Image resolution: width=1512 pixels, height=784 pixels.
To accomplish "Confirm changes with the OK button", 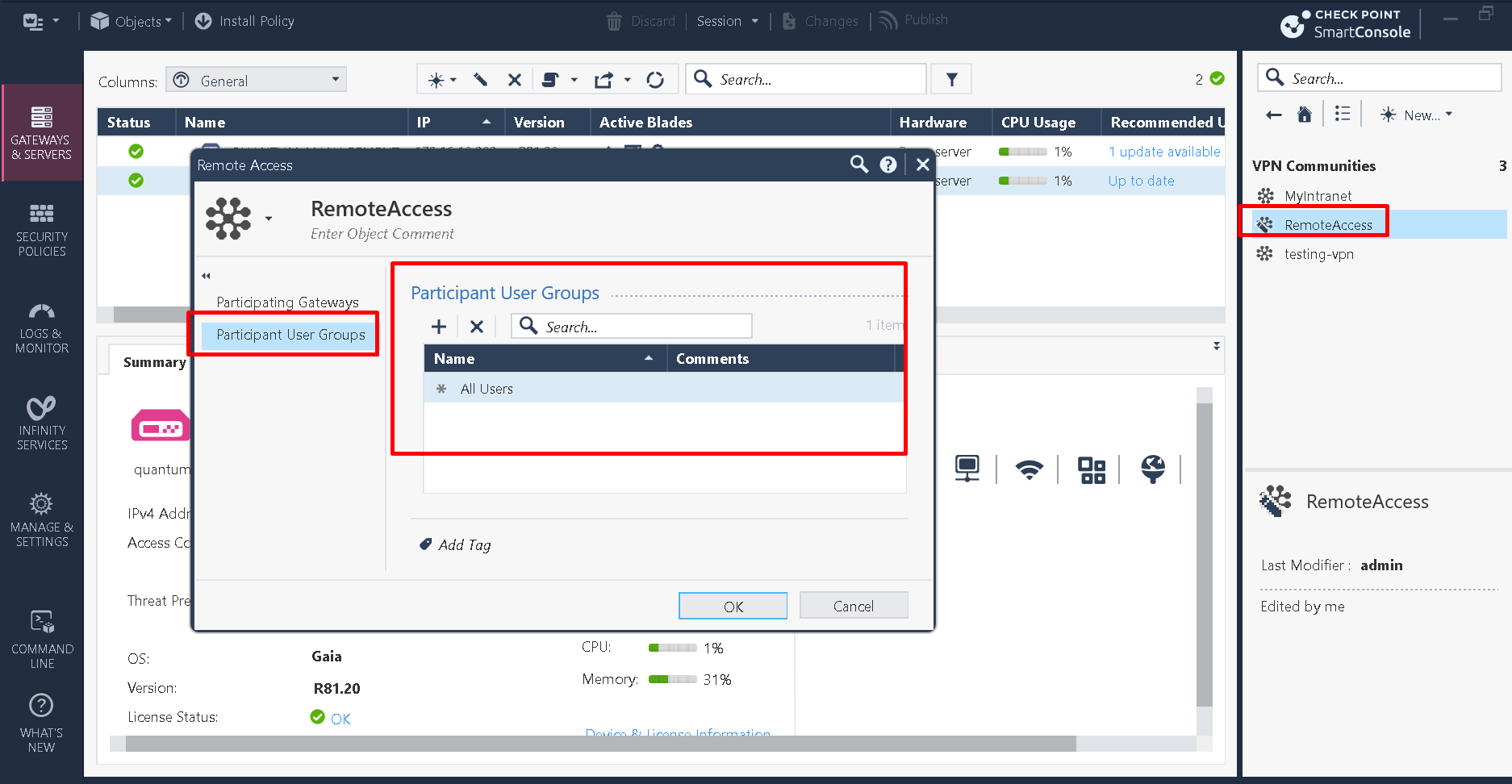I will pyautogui.click(x=732, y=605).
